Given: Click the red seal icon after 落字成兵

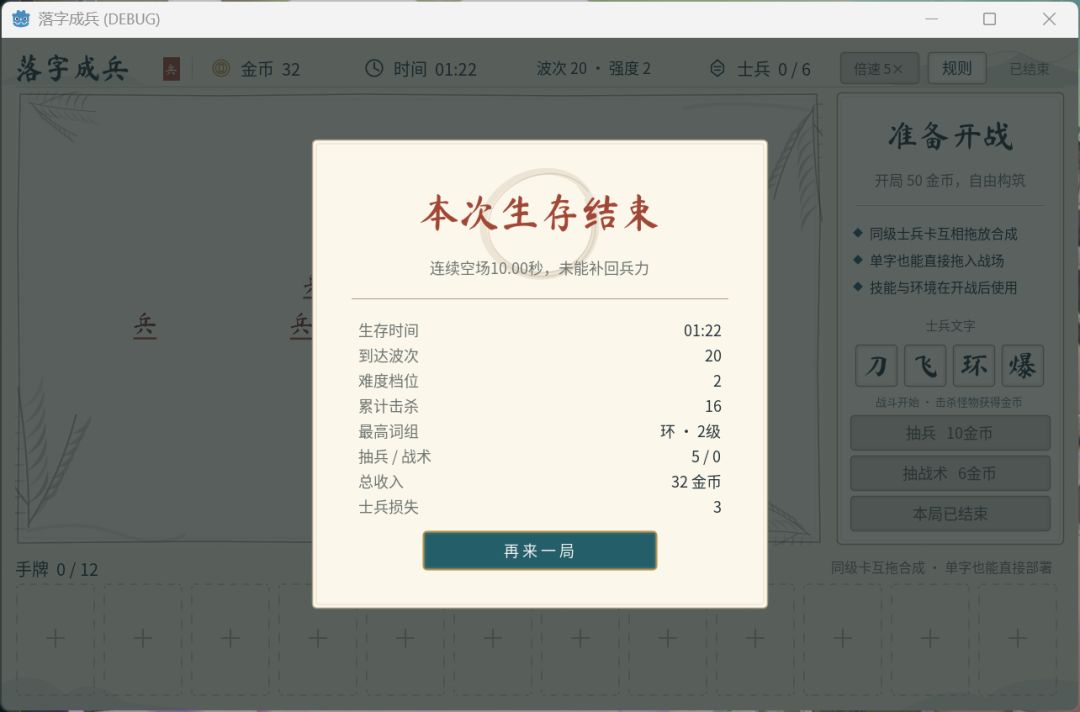Looking at the screenshot, I should (171, 69).
